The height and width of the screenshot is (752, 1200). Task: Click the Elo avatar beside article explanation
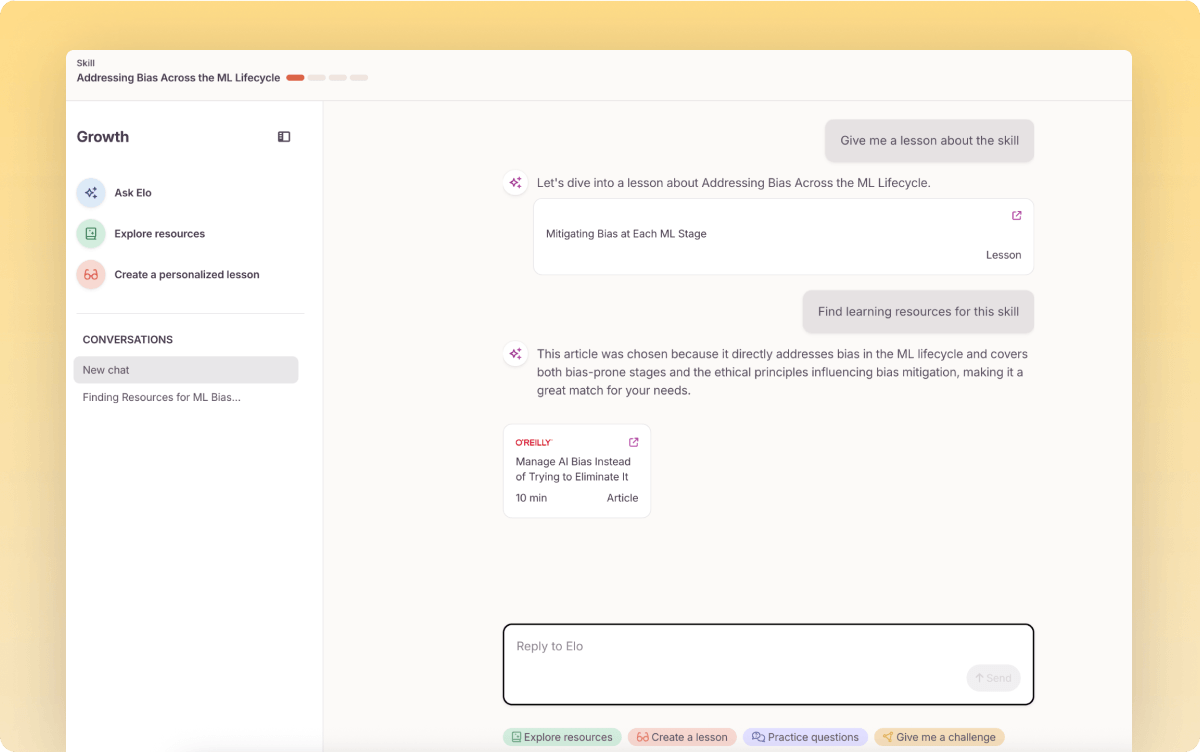tap(515, 354)
